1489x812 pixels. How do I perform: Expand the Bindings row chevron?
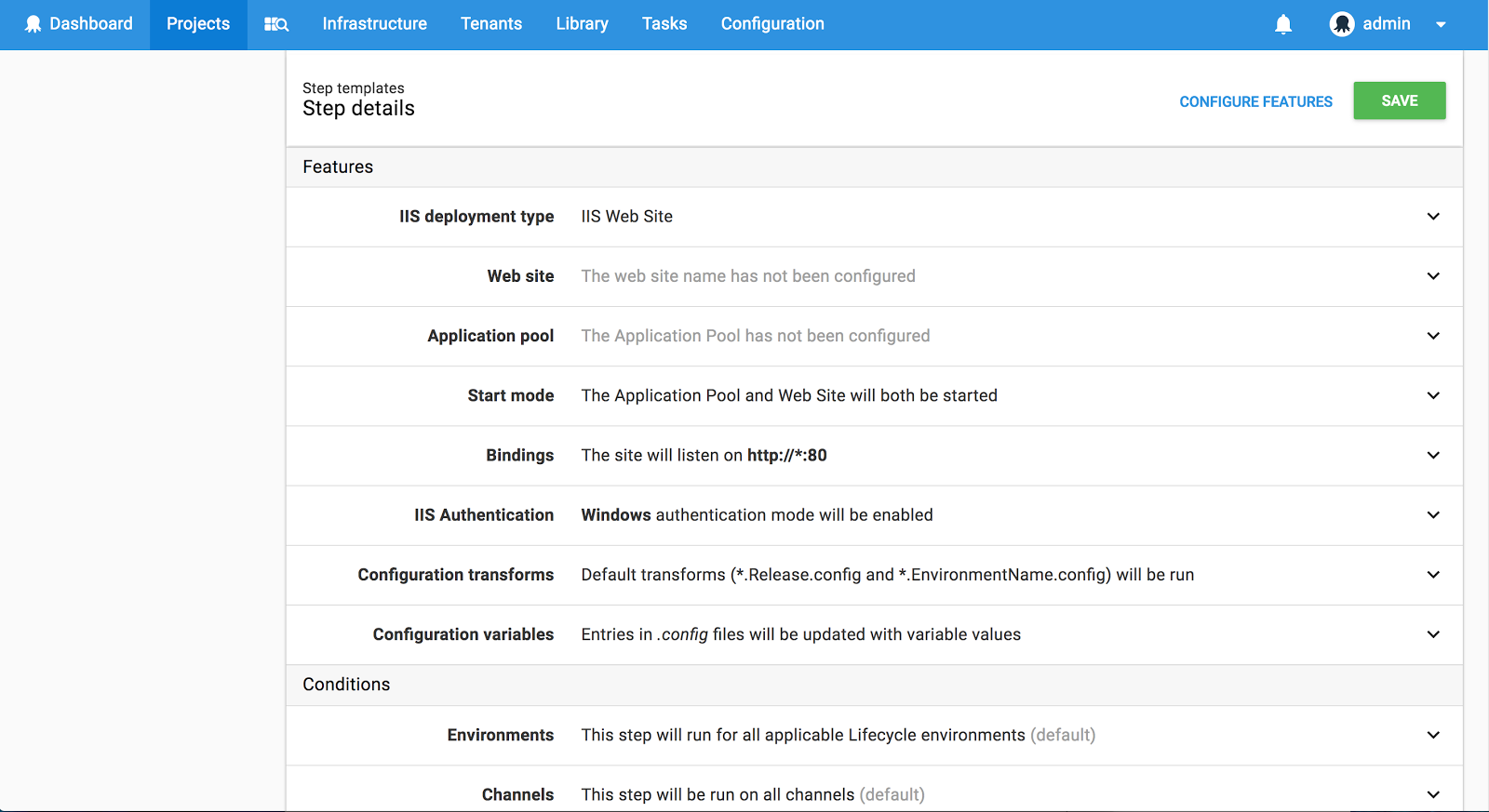coord(1433,455)
